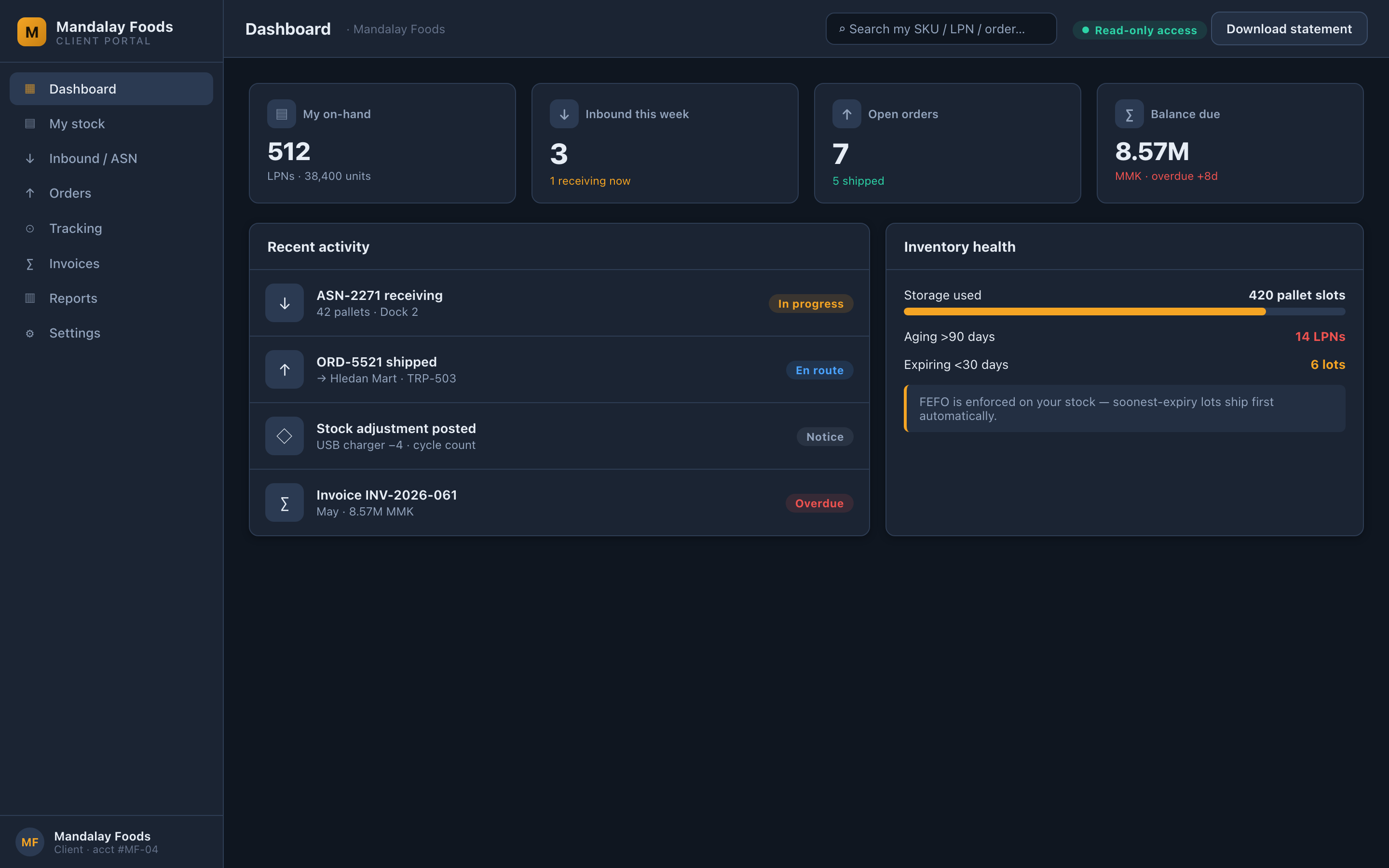This screenshot has width=1389, height=868.
Task: Click the Invoices sigma icon in sidebar
Action: 30,263
